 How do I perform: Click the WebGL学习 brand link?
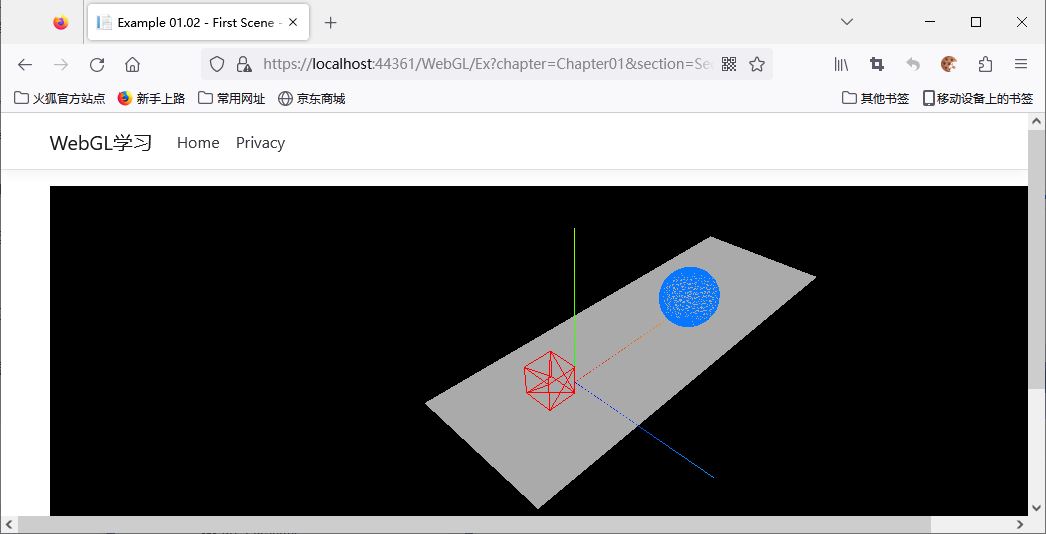pos(101,143)
